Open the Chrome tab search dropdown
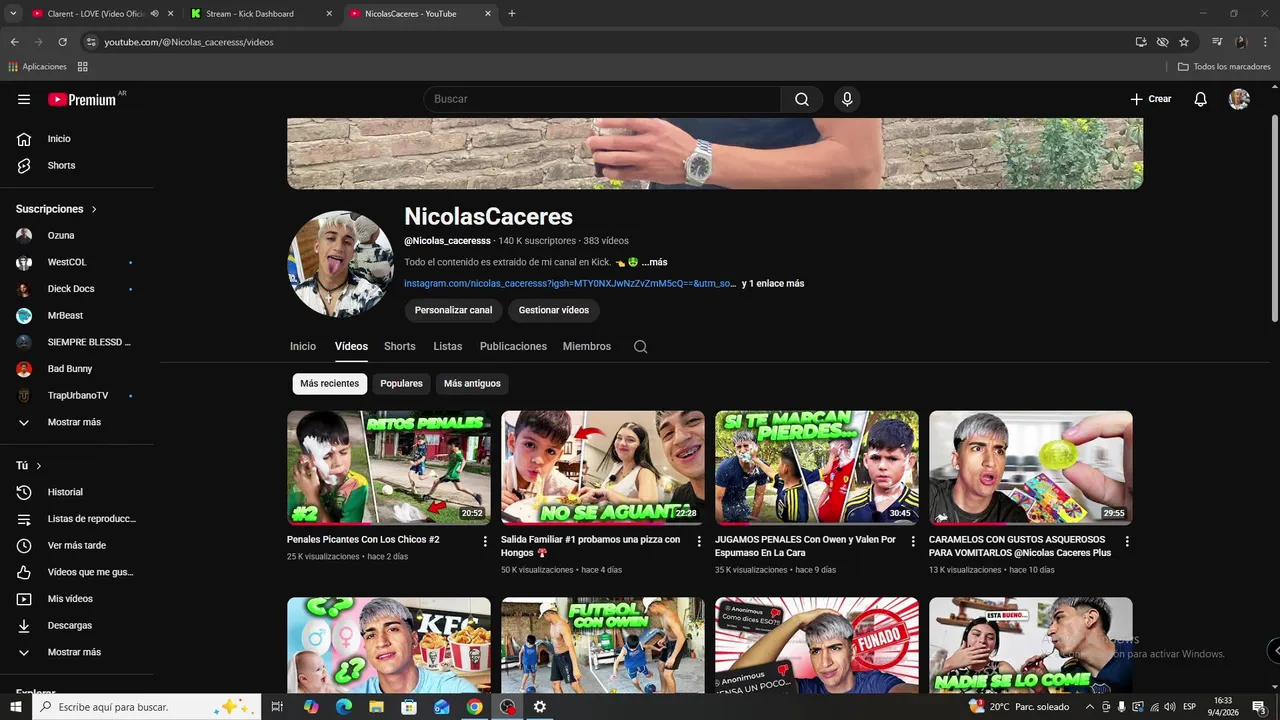 [13, 14]
